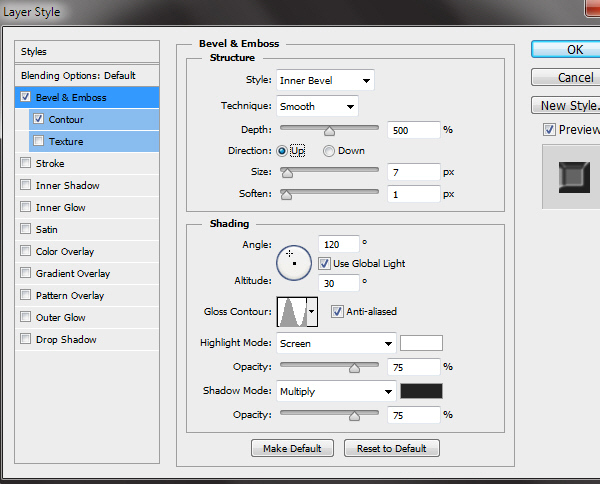Expand the Technique dropdown set to Smooth
Screen dimensions: 600x484
coord(317,106)
